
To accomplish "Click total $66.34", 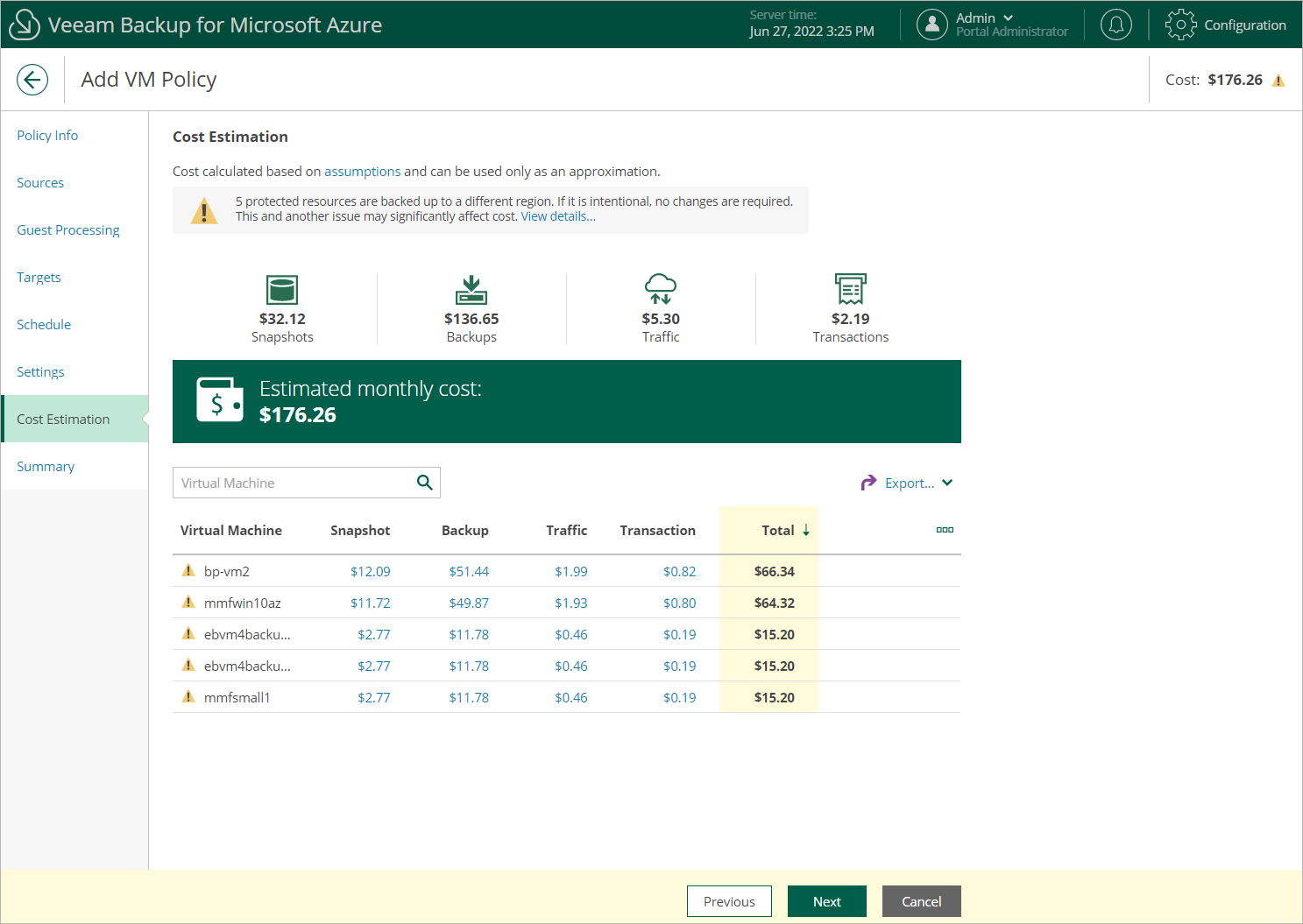I will click(x=775, y=571).
